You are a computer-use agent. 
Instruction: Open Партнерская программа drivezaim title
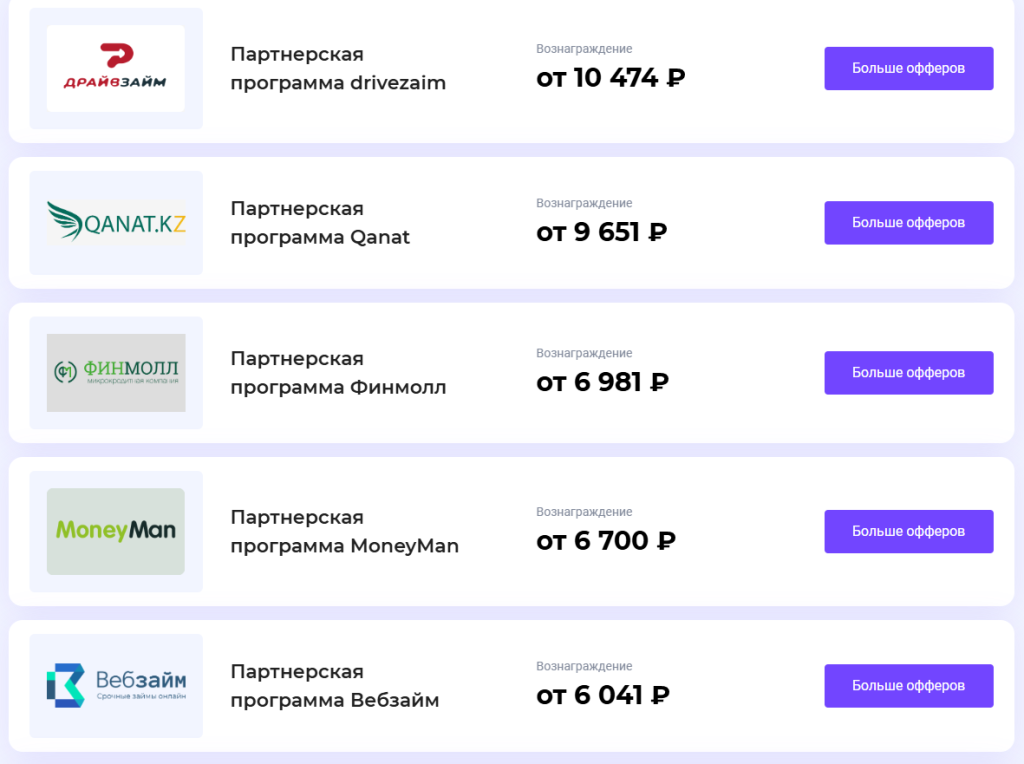(x=338, y=68)
